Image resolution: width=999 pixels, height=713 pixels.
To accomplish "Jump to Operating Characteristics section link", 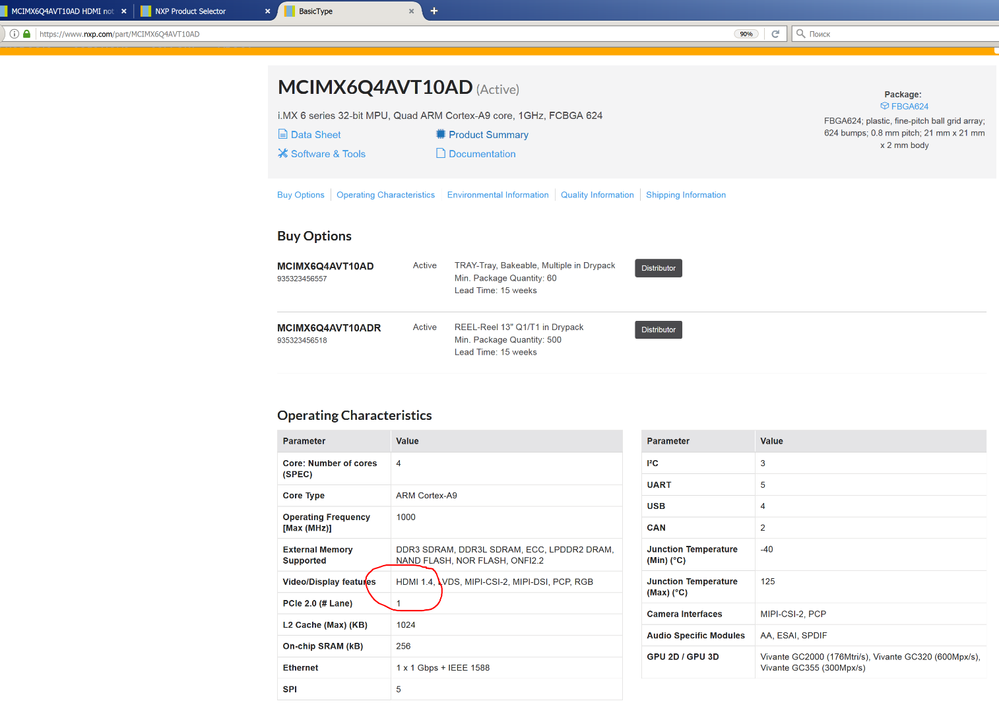I will [385, 195].
